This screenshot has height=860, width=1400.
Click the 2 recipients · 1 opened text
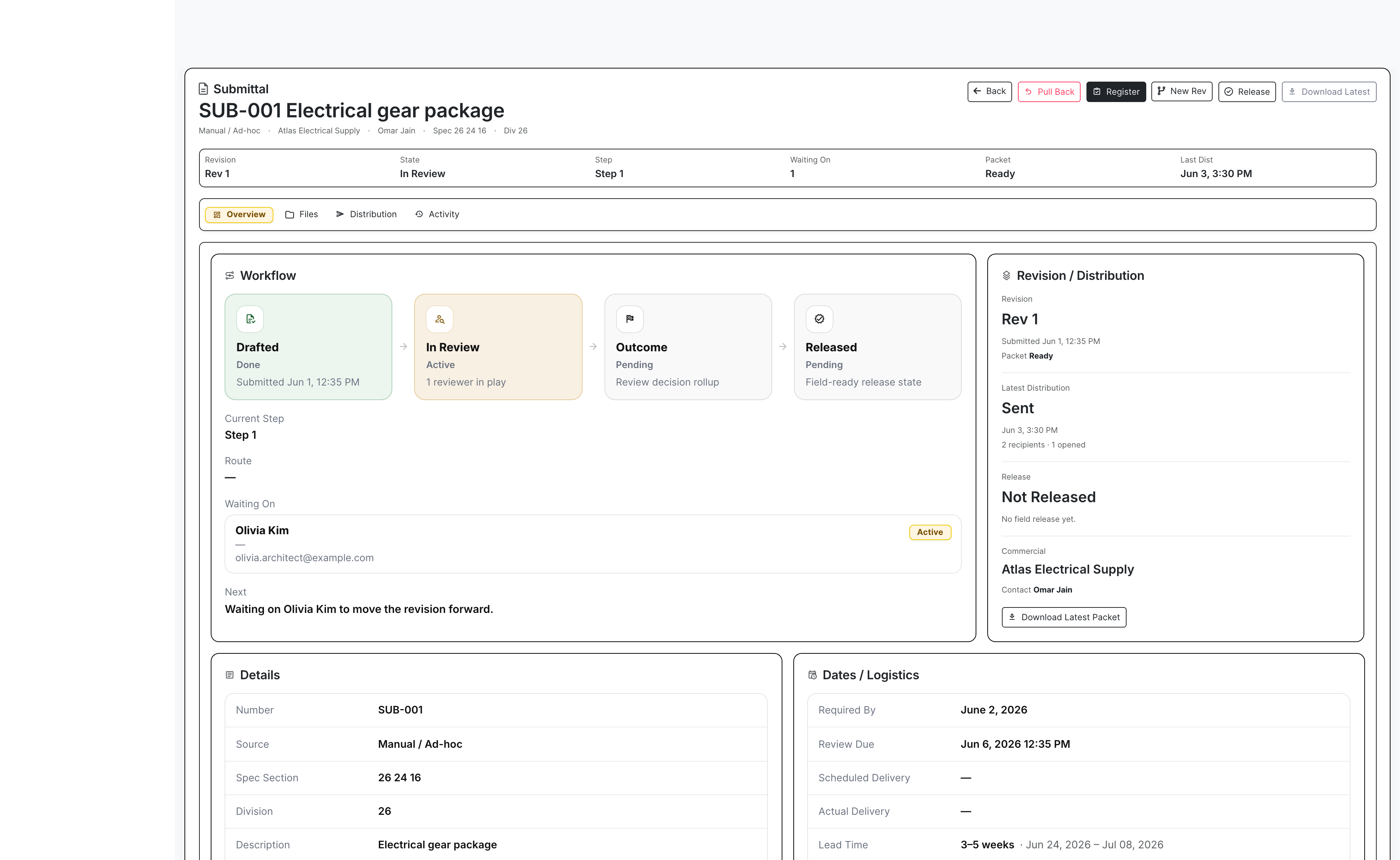(1043, 445)
